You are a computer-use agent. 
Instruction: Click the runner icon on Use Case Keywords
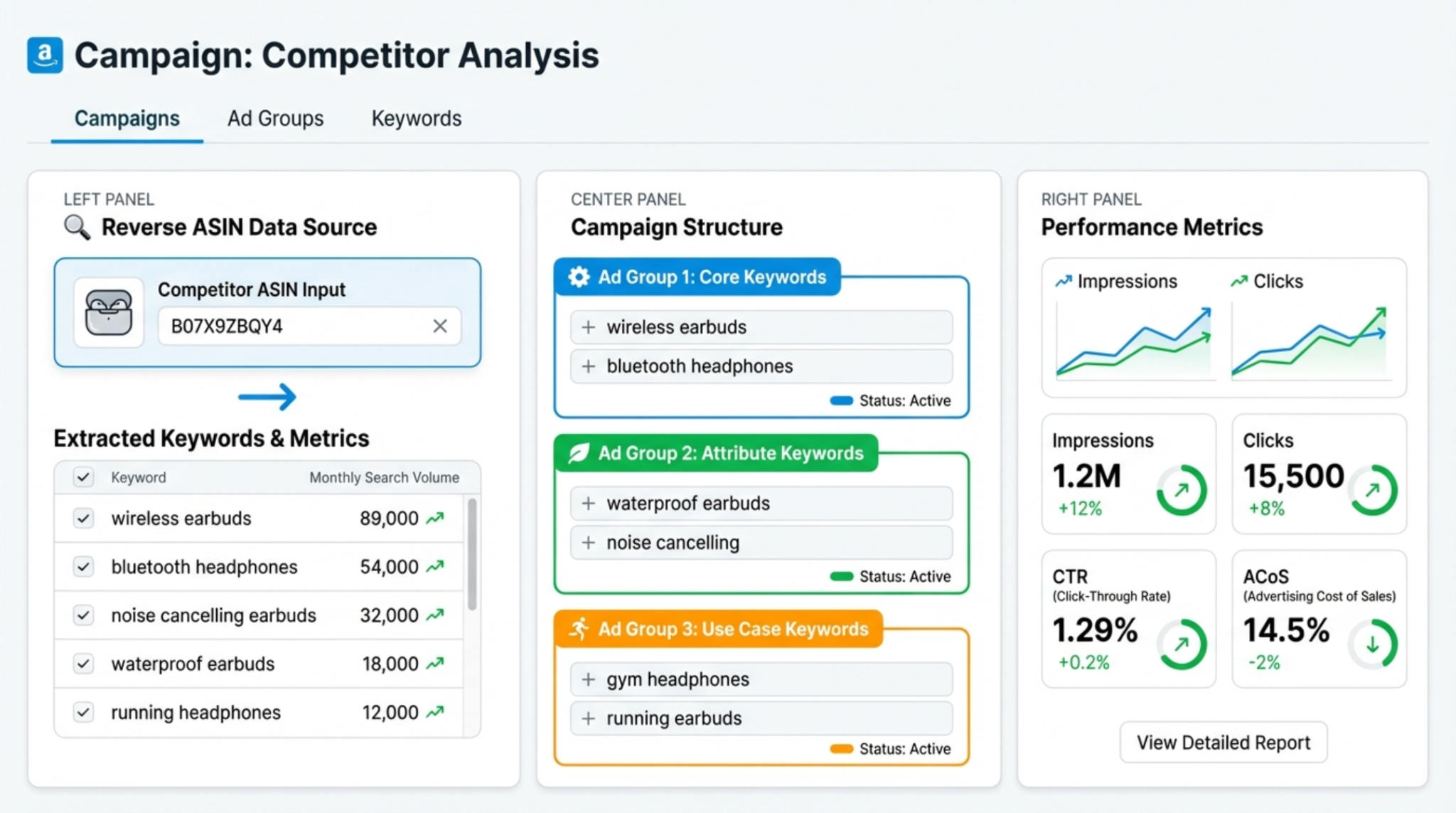pos(579,629)
